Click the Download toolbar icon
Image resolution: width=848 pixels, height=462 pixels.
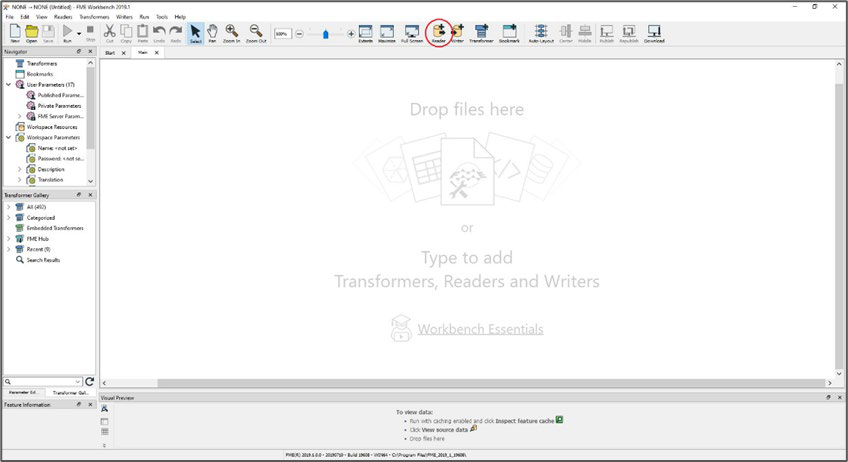click(654, 34)
